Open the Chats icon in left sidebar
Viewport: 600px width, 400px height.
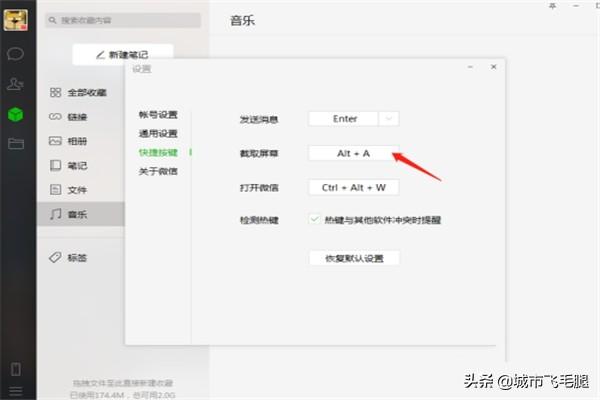pos(16,53)
